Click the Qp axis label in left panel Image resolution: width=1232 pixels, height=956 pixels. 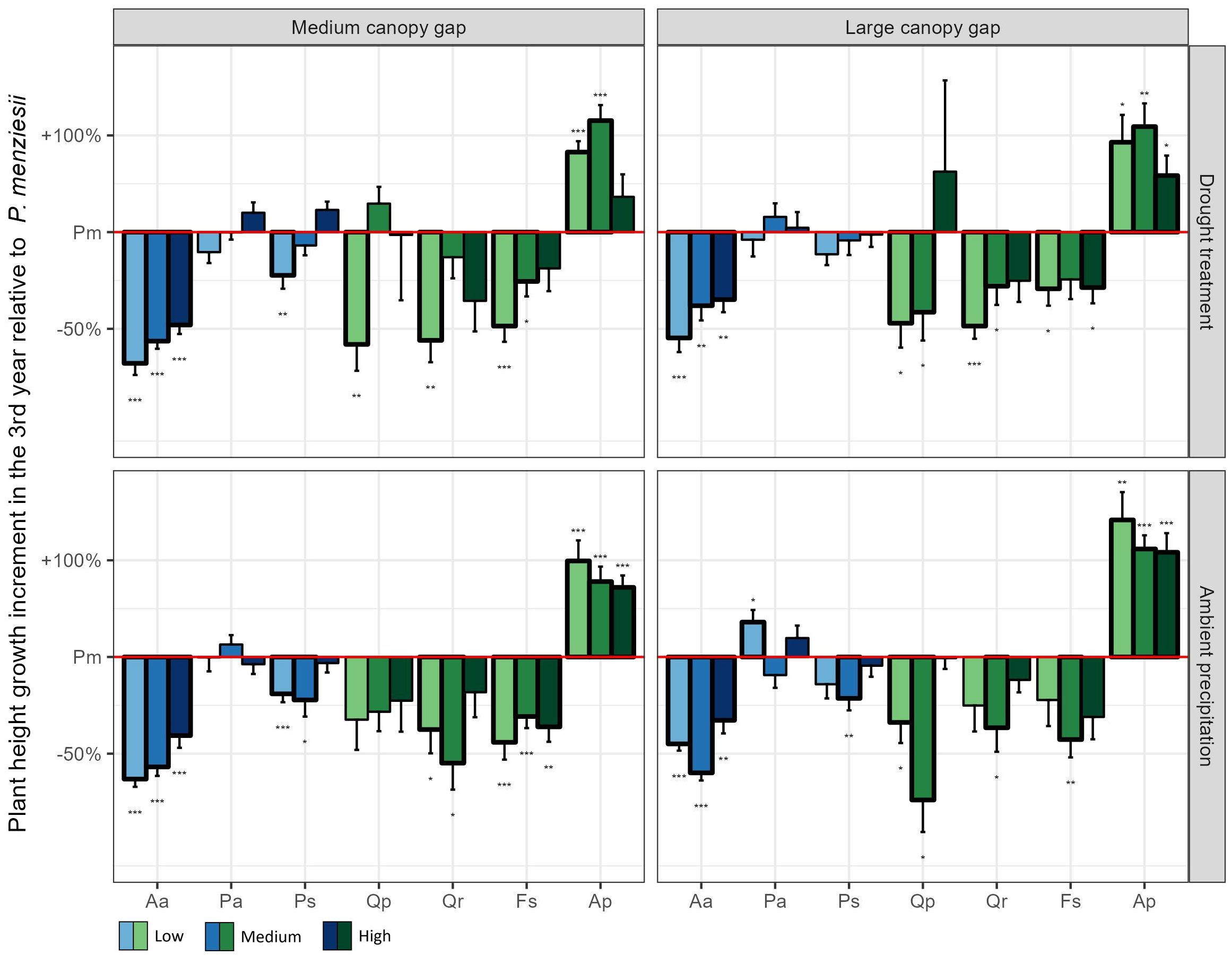pyautogui.click(x=378, y=901)
